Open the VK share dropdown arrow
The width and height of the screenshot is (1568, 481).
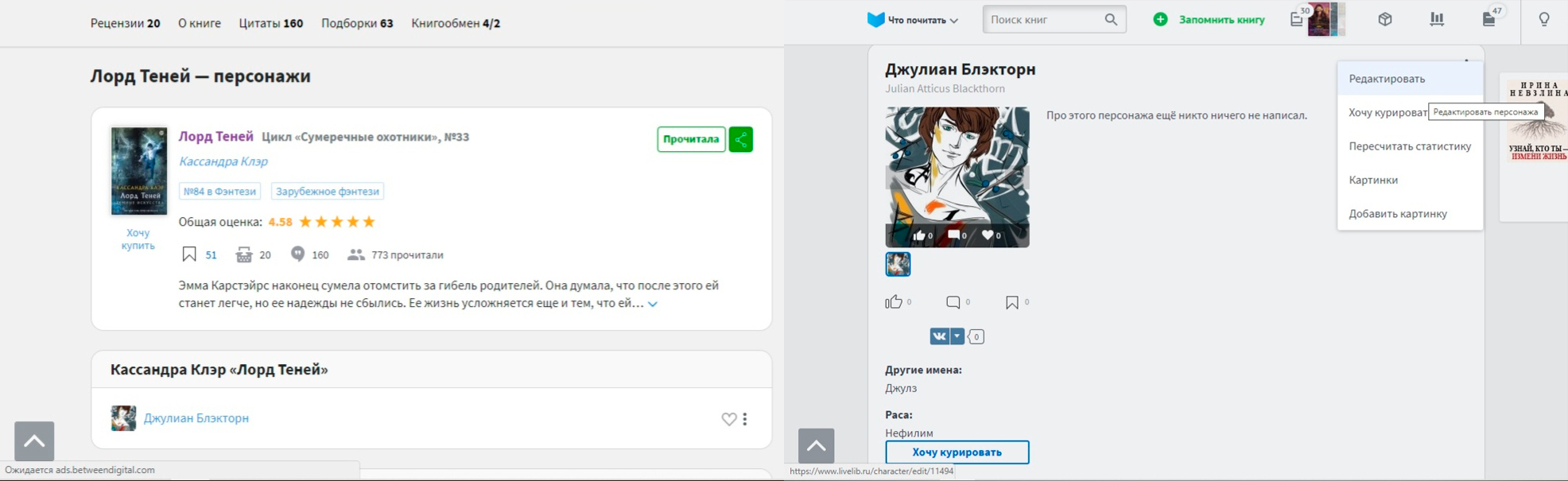tap(957, 336)
